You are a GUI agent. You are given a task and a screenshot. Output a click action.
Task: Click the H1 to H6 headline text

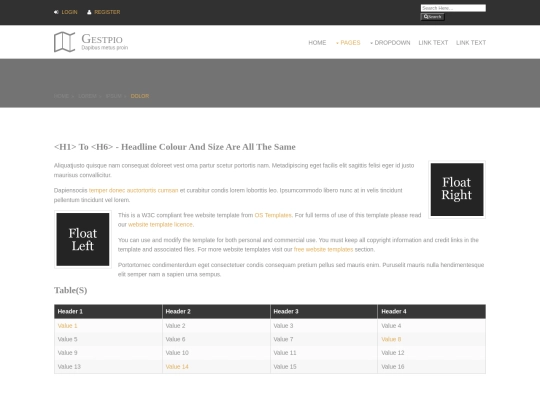click(175, 147)
